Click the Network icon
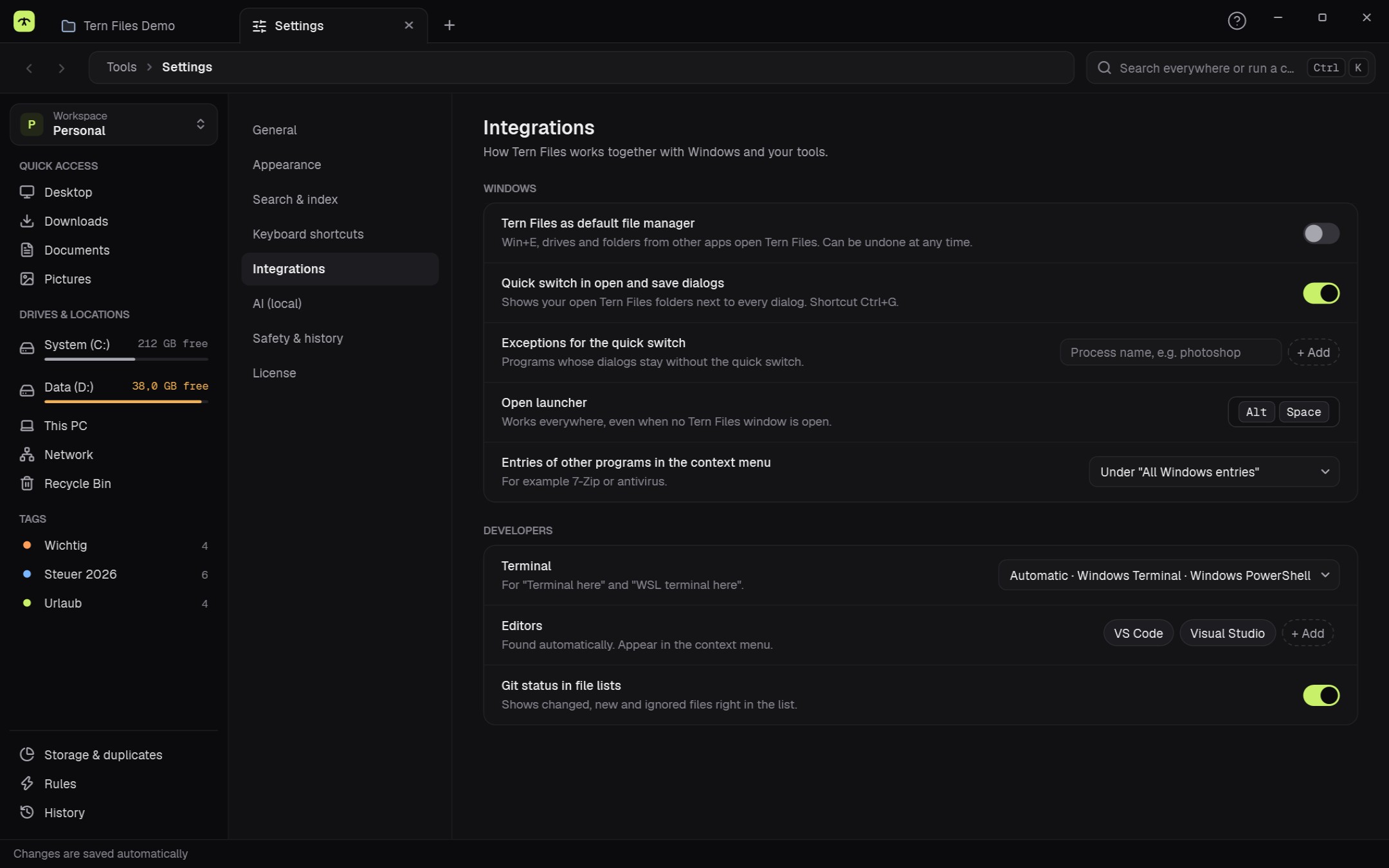 (x=27, y=455)
